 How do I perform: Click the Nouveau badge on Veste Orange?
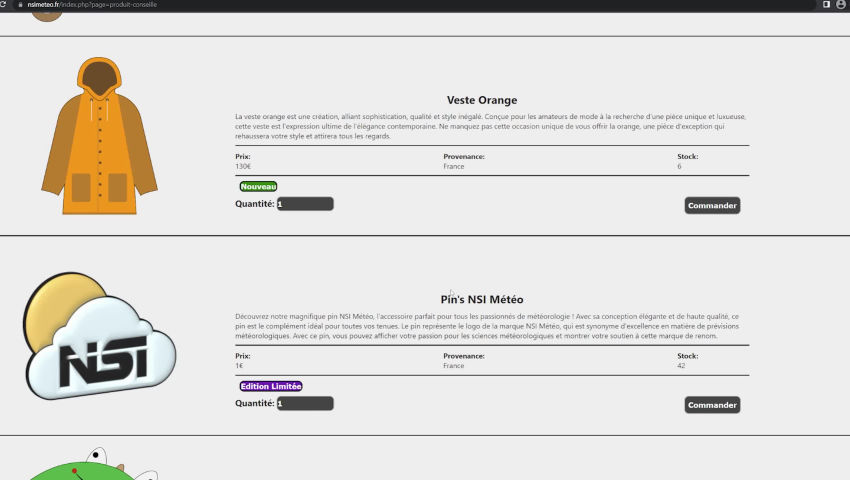[258, 186]
